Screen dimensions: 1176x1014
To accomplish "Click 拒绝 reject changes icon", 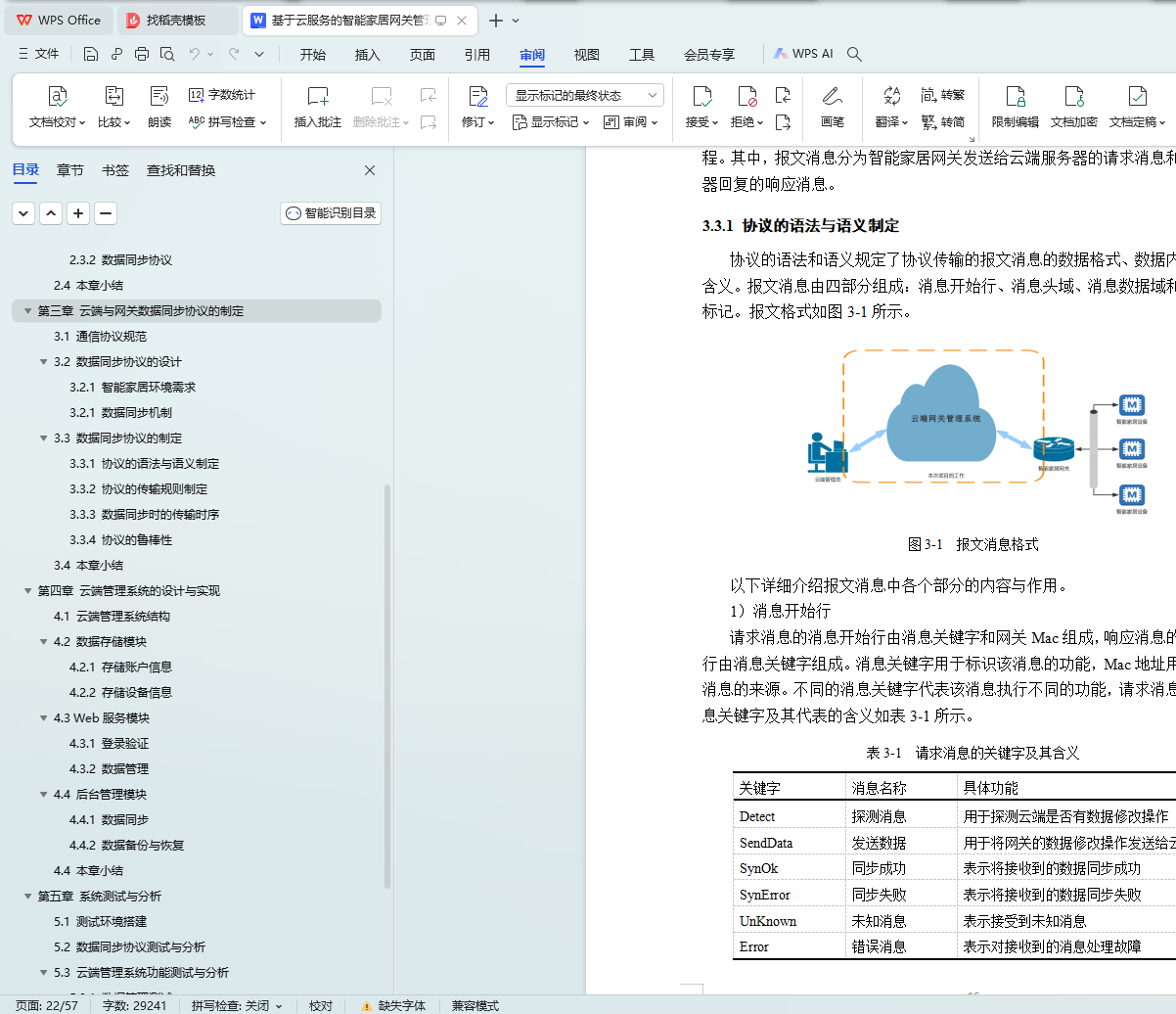I will pyautogui.click(x=747, y=96).
